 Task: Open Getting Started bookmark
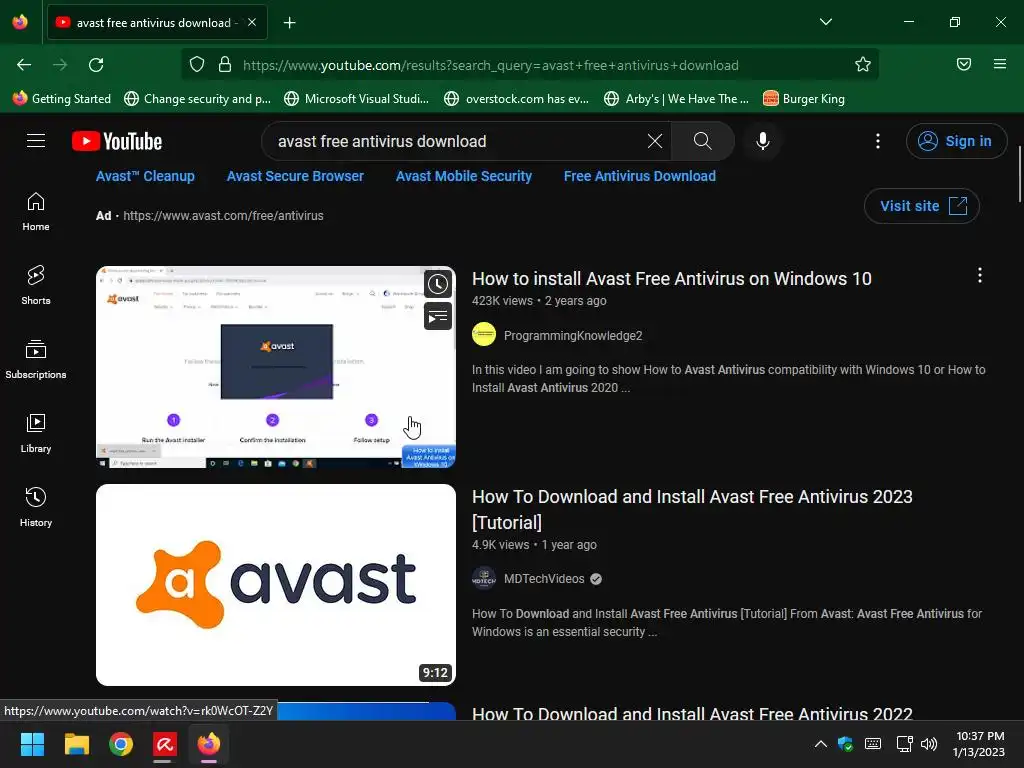62,99
